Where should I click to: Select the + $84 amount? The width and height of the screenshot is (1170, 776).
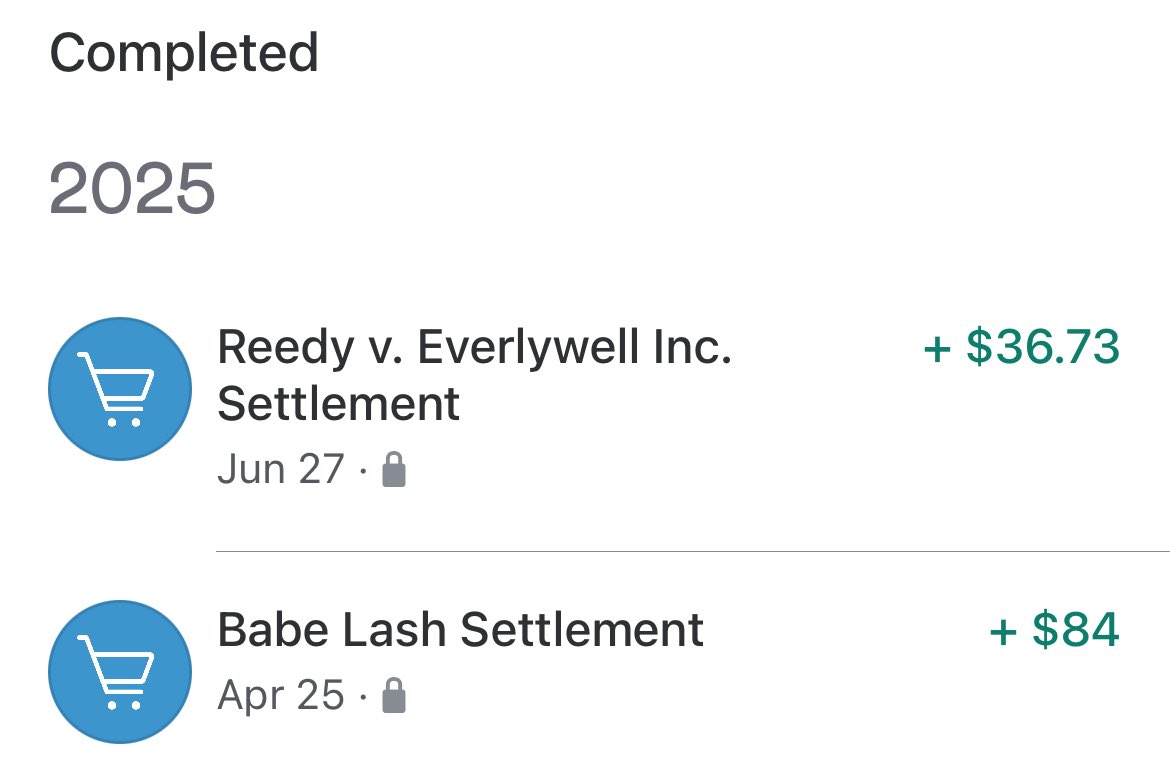(x=1054, y=629)
